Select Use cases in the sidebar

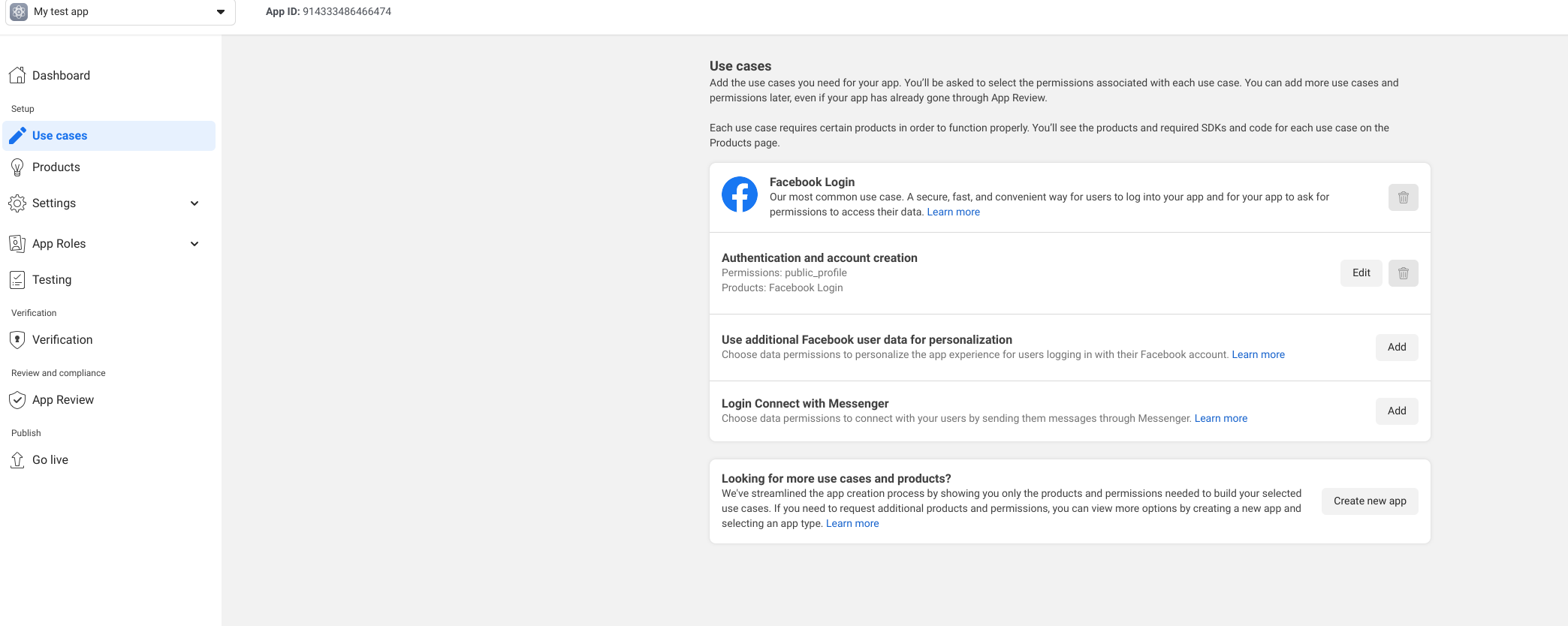[x=60, y=136]
